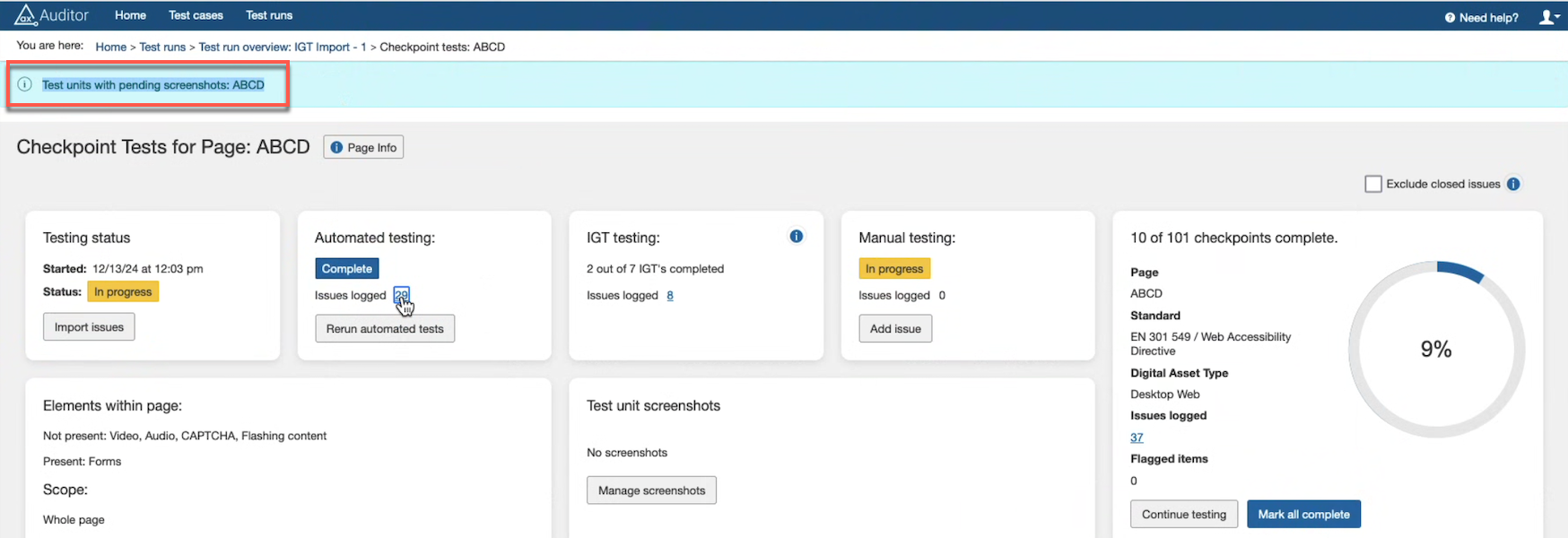Click Rerun automated tests button

click(x=385, y=329)
